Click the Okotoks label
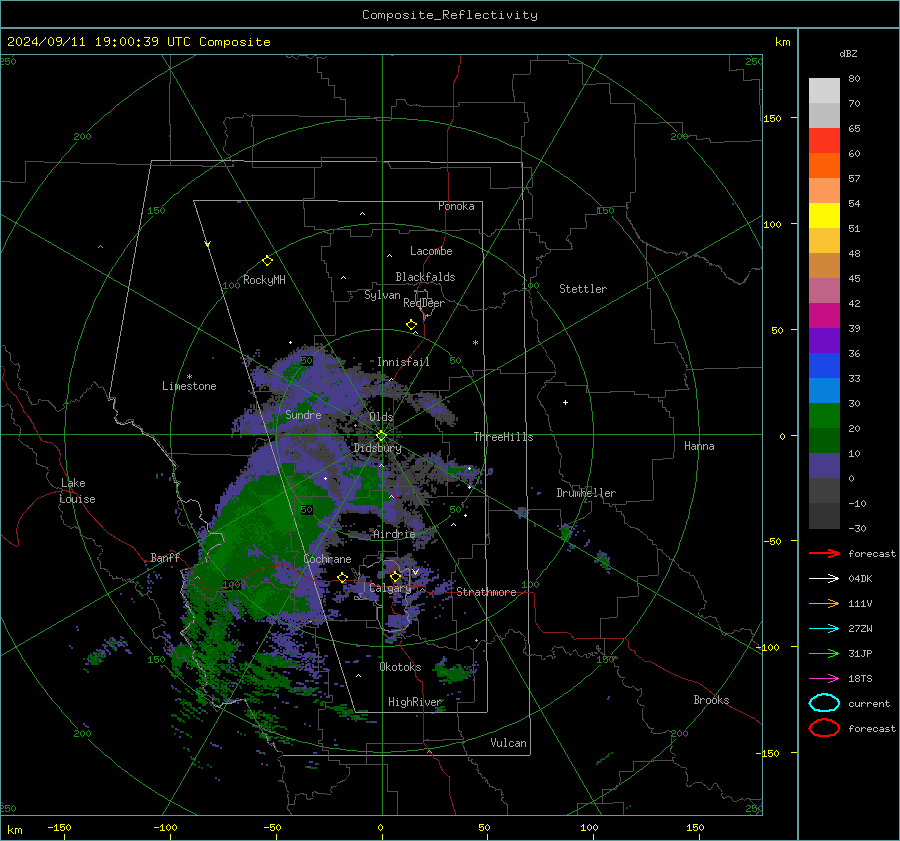This screenshot has height=841, width=900. click(x=400, y=667)
